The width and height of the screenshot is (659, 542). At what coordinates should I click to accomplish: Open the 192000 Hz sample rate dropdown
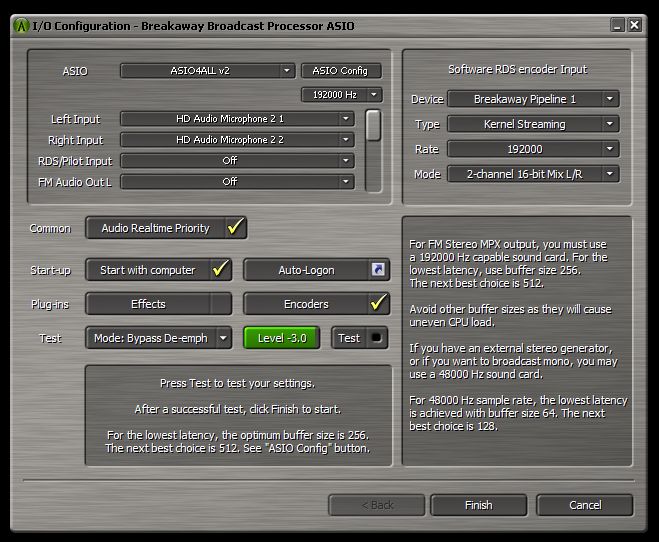[x=342, y=95]
